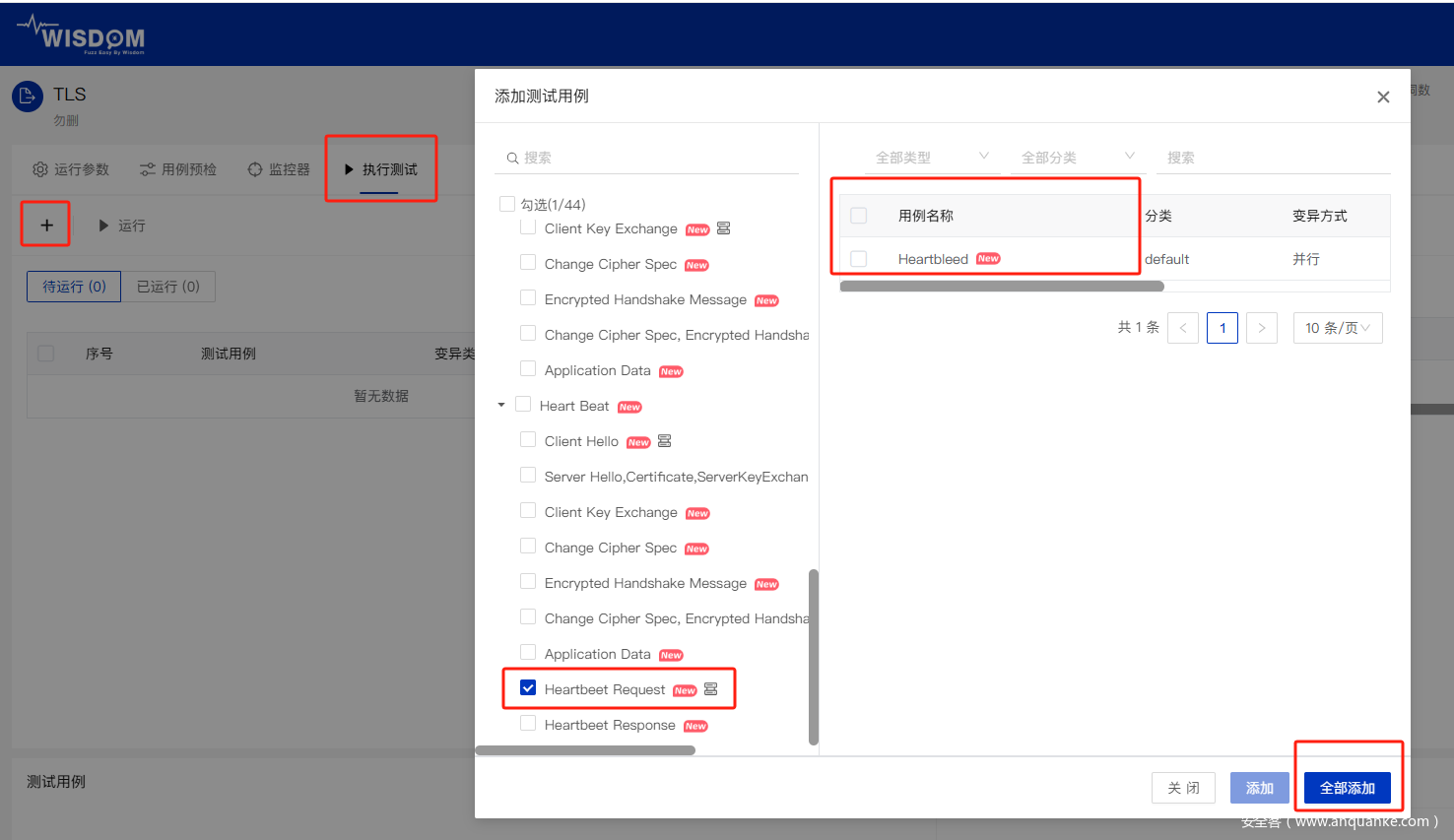
Task: Click the 关闭 button
Action: point(1183,788)
